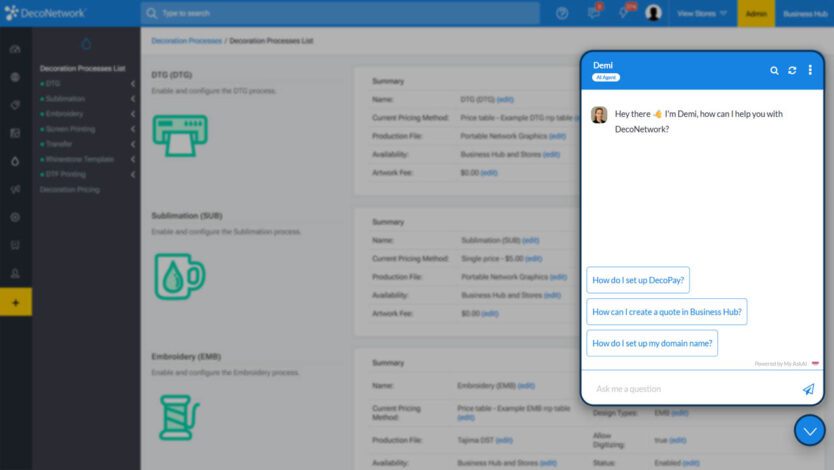Click the Decoration Processes breadcrumb link
This screenshot has height=470, width=834.
pyautogui.click(x=186, y=40)
